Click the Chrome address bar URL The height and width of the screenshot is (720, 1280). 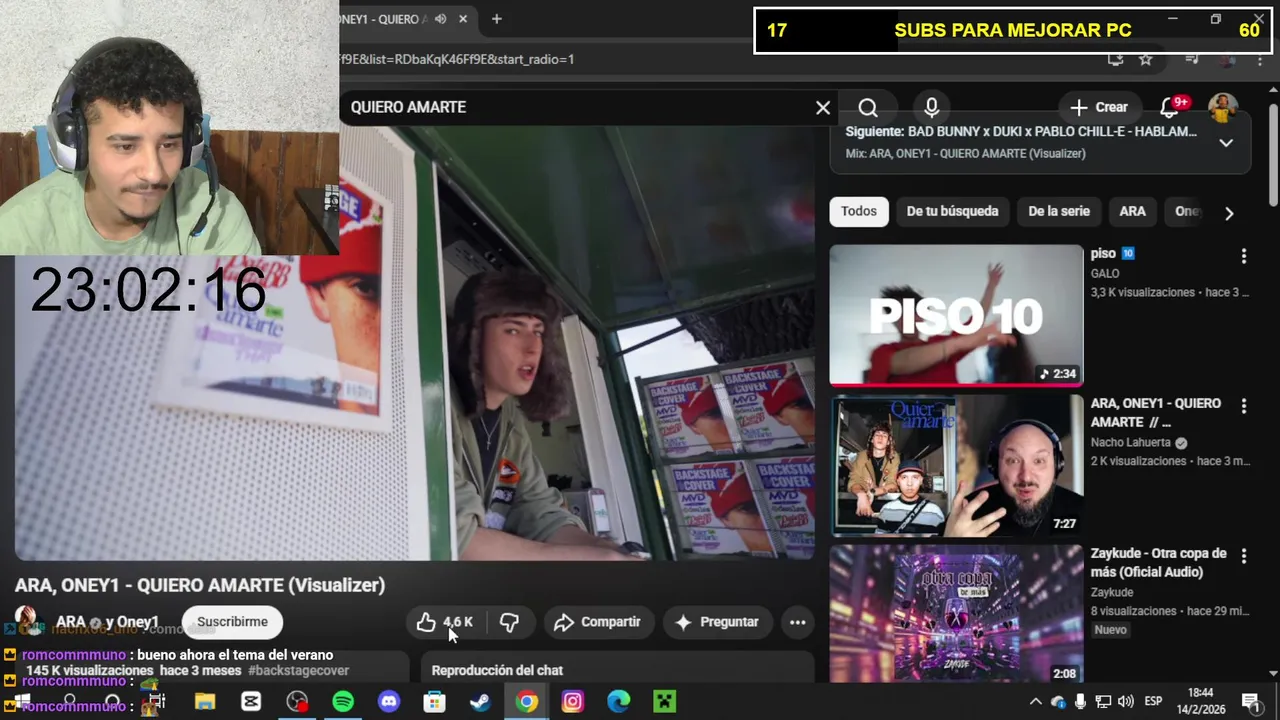click(457, 59)
